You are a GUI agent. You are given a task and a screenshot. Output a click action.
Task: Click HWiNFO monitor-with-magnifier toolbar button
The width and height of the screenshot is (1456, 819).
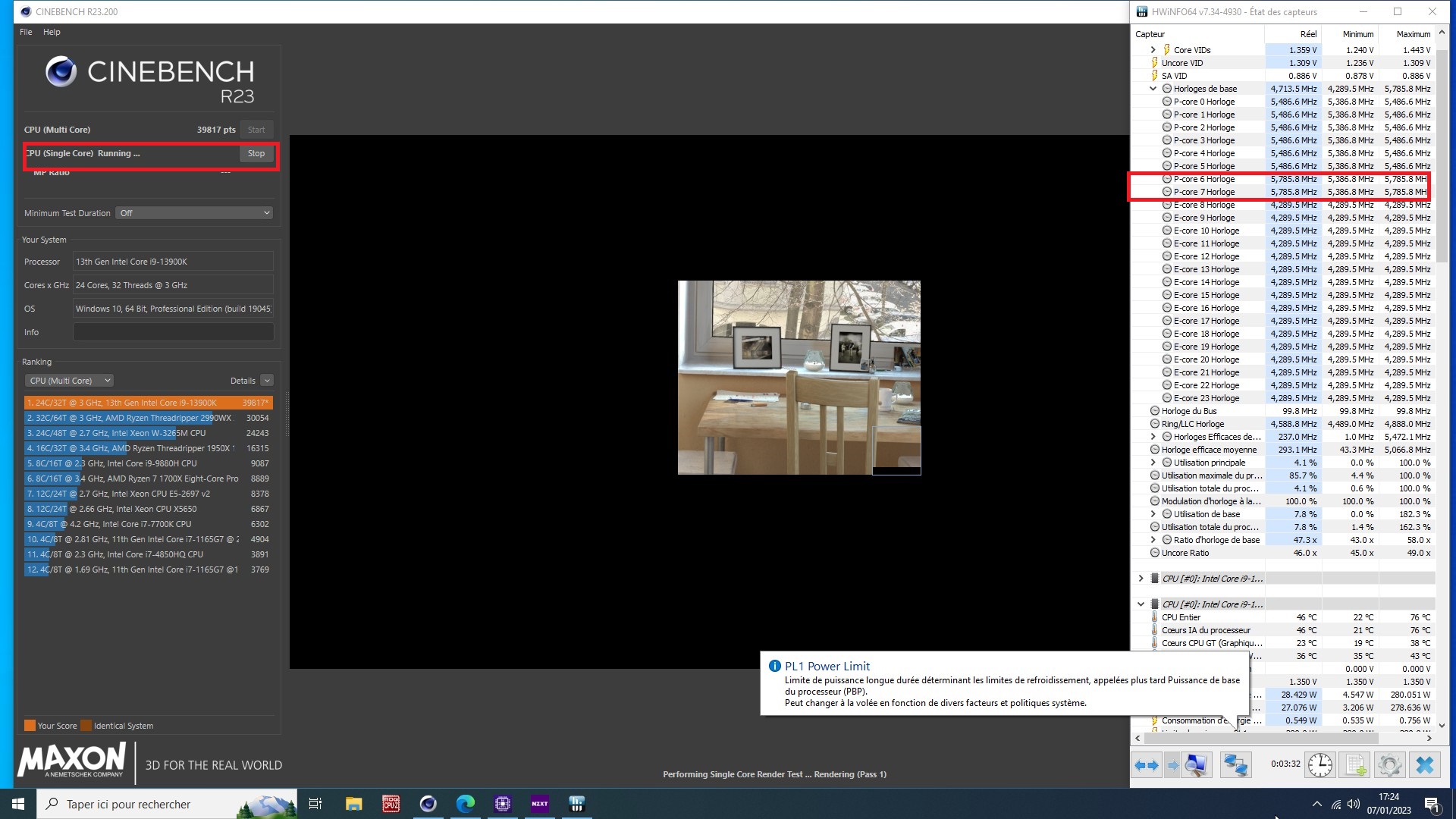(1196, 765)
